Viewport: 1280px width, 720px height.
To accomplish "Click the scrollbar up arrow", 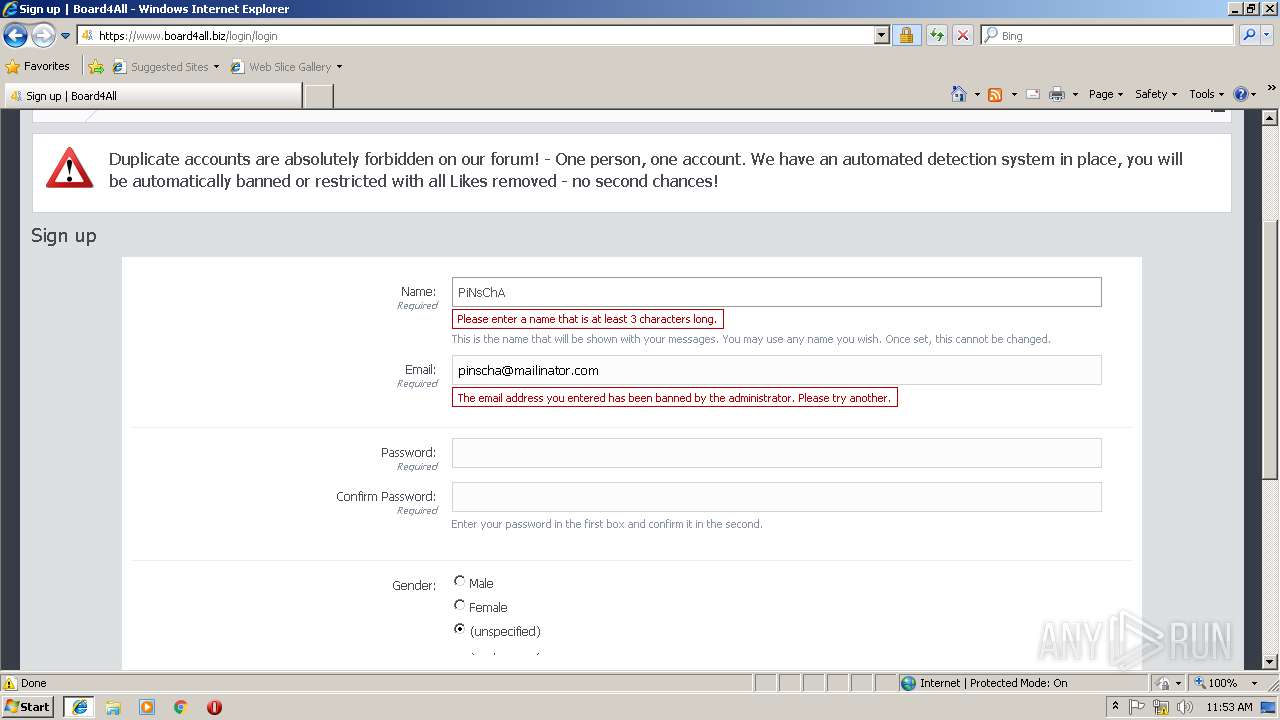I will (1271, 118).
